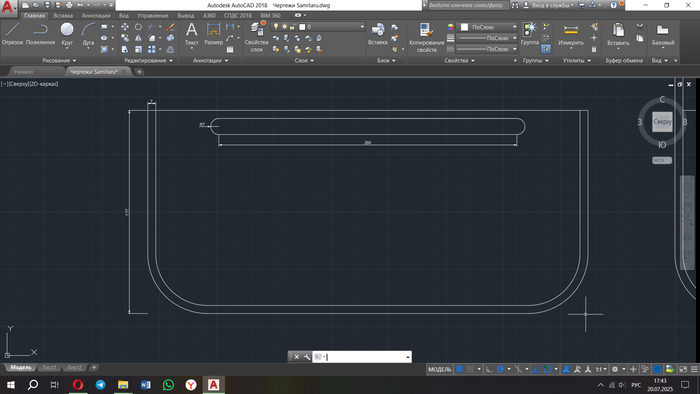Open the object color ПоСлою swatch dropdown
The width and height of the screenshot is (700, 394).
coord(489,27)
